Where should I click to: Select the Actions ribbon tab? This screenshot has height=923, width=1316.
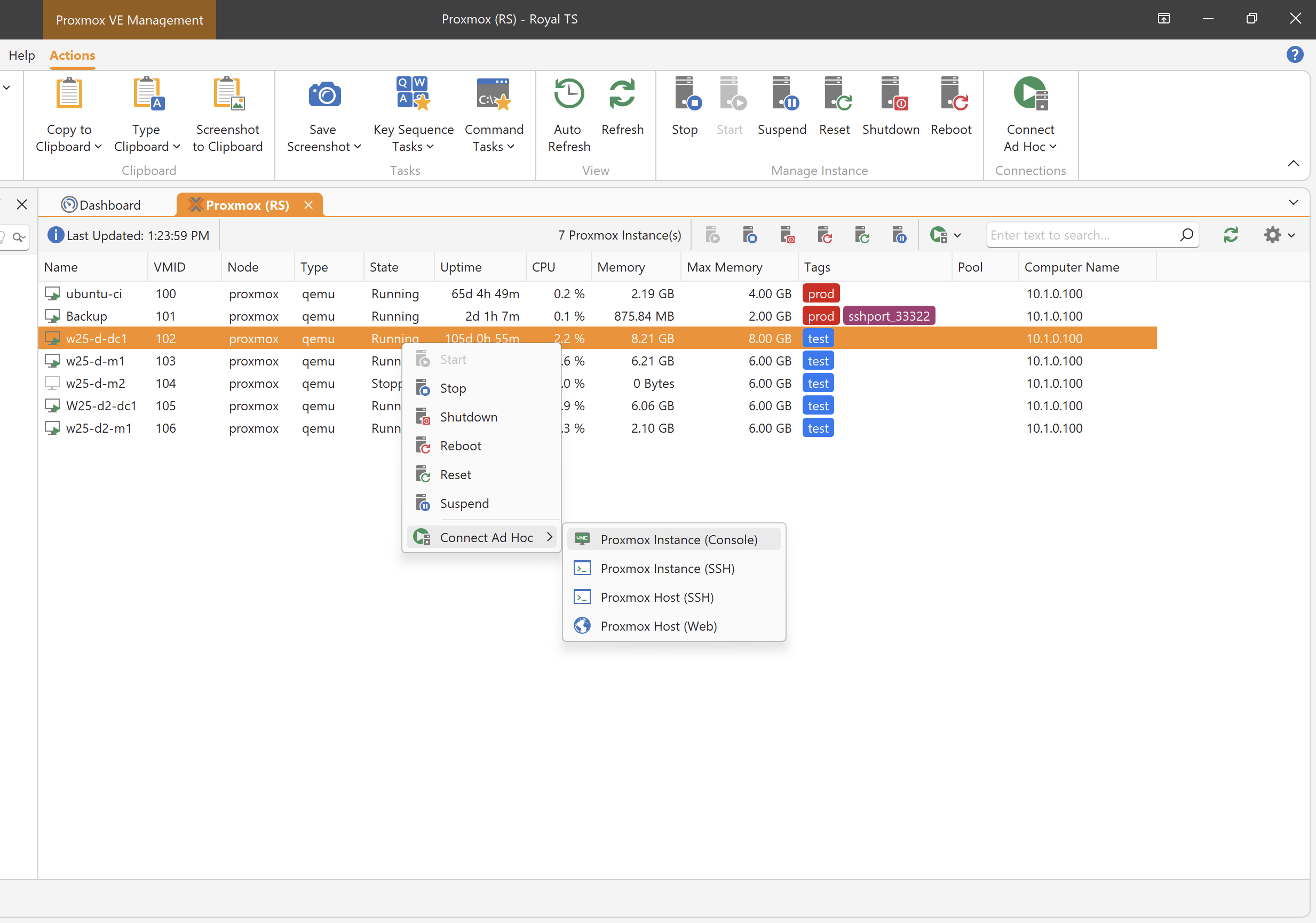coord(72,55)
